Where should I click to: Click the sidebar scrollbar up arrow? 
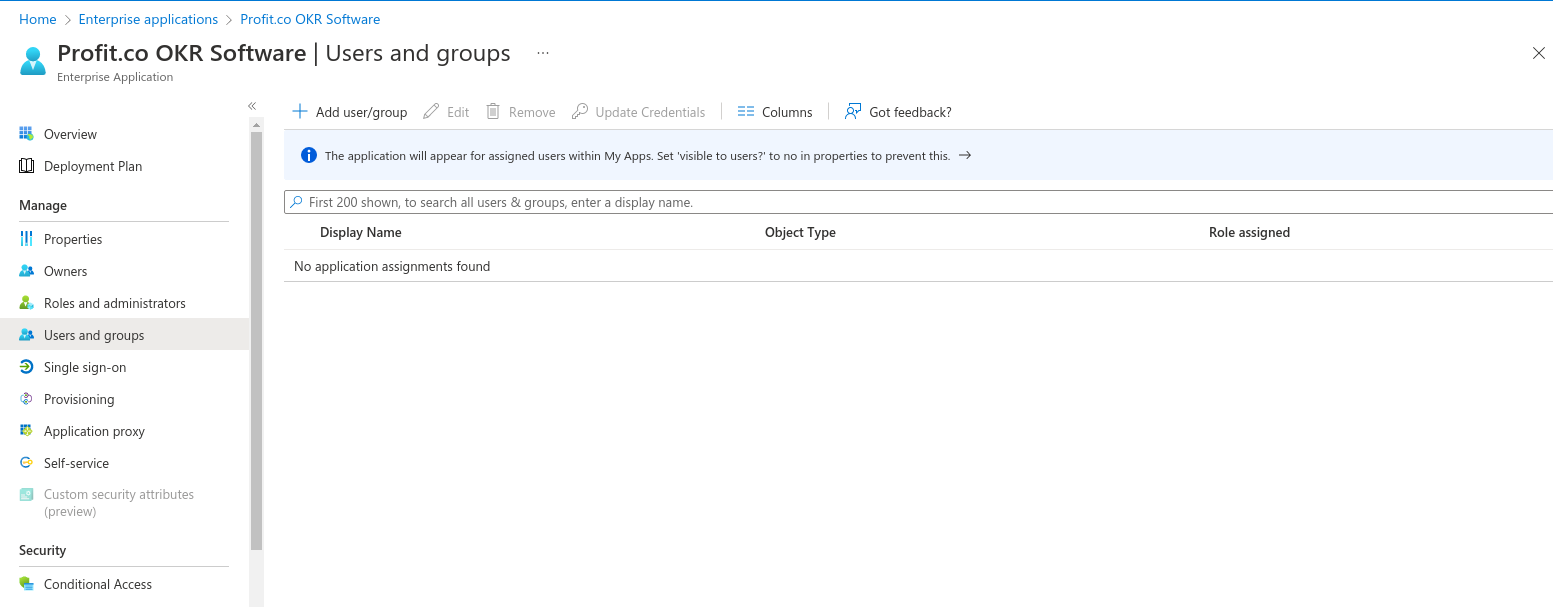click(256, 125)
